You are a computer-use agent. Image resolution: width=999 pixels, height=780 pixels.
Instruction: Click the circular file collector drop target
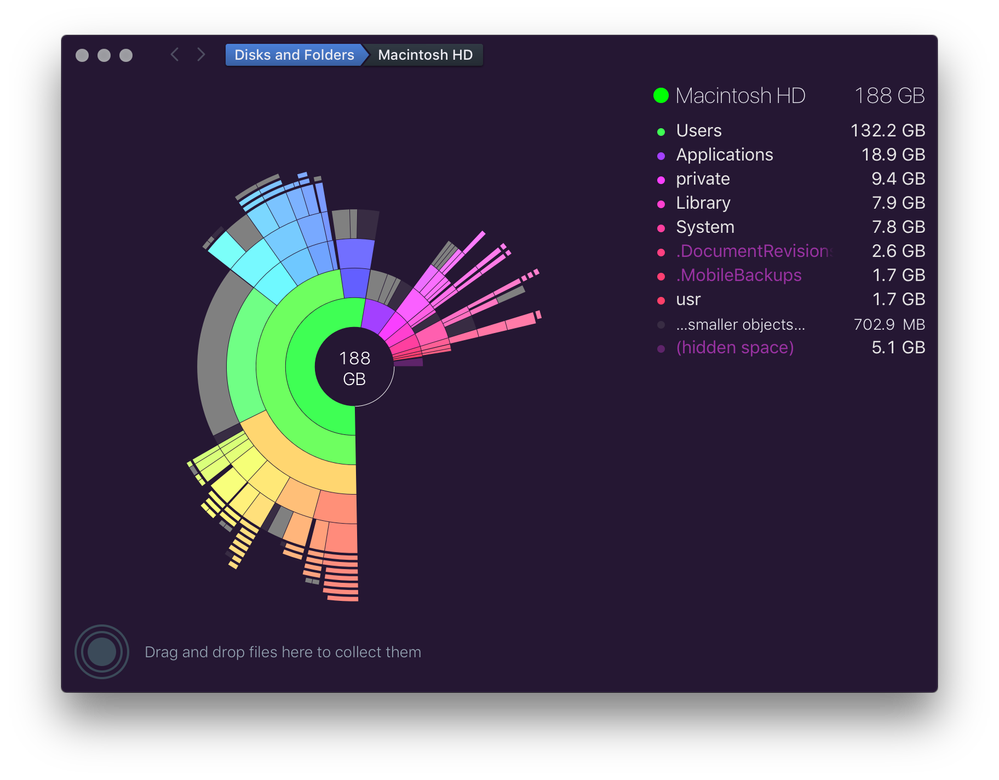pos(102,651)
